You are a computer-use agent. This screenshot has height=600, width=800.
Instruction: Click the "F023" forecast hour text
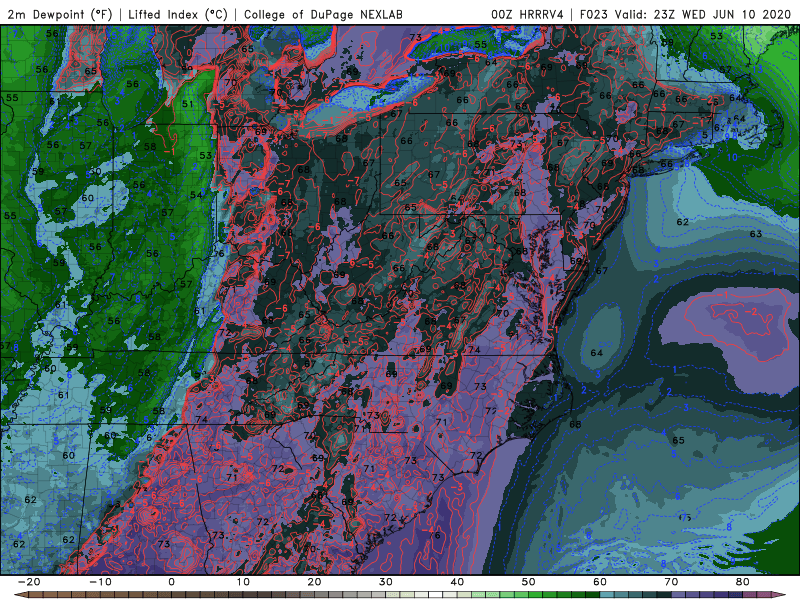[594, 15]
